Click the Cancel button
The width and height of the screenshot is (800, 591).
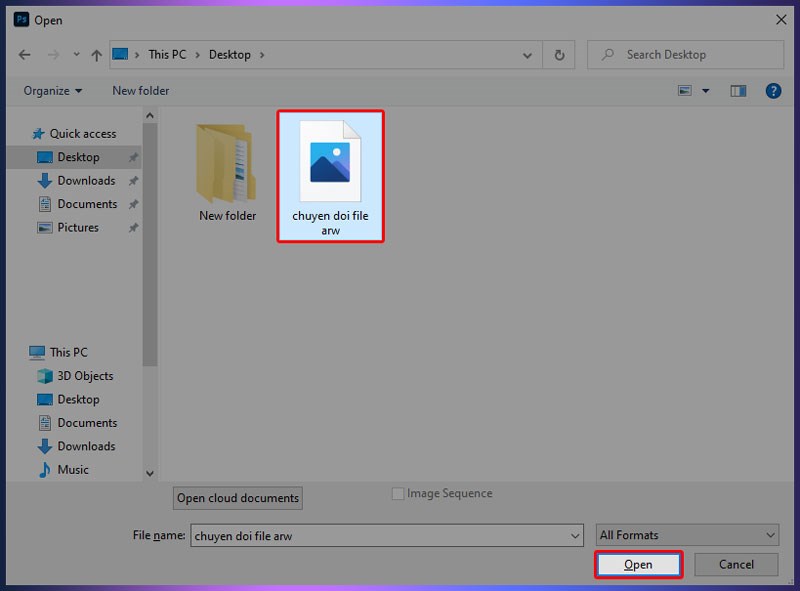pos(736,564)
